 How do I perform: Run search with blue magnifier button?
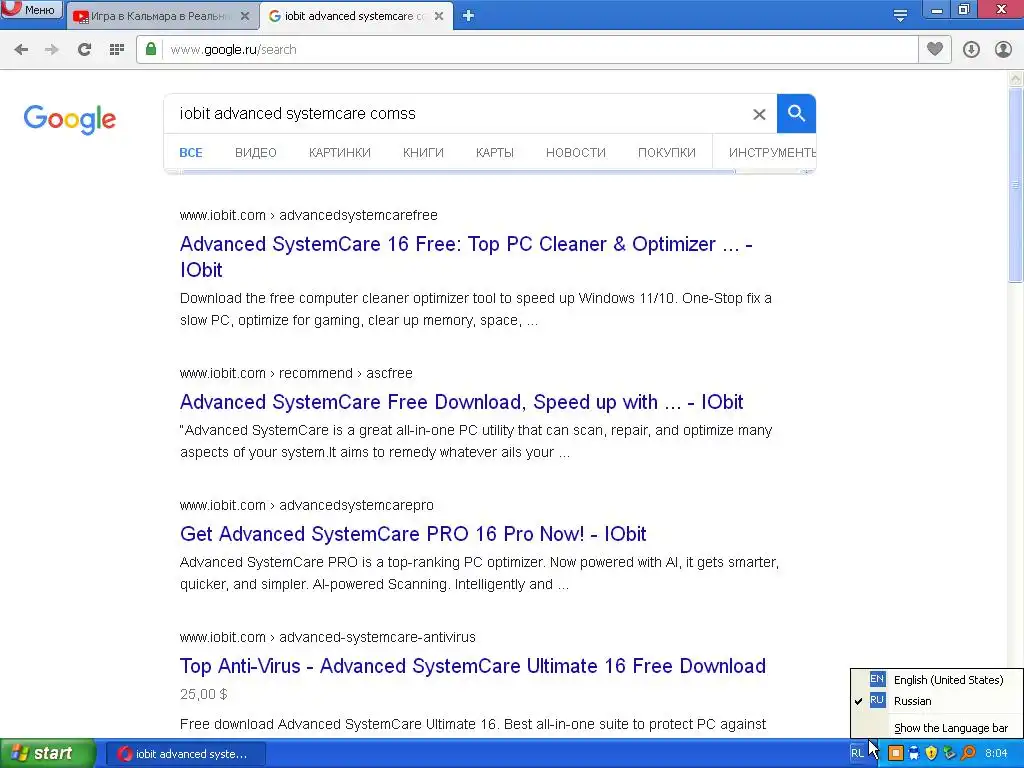coord(796,114)
